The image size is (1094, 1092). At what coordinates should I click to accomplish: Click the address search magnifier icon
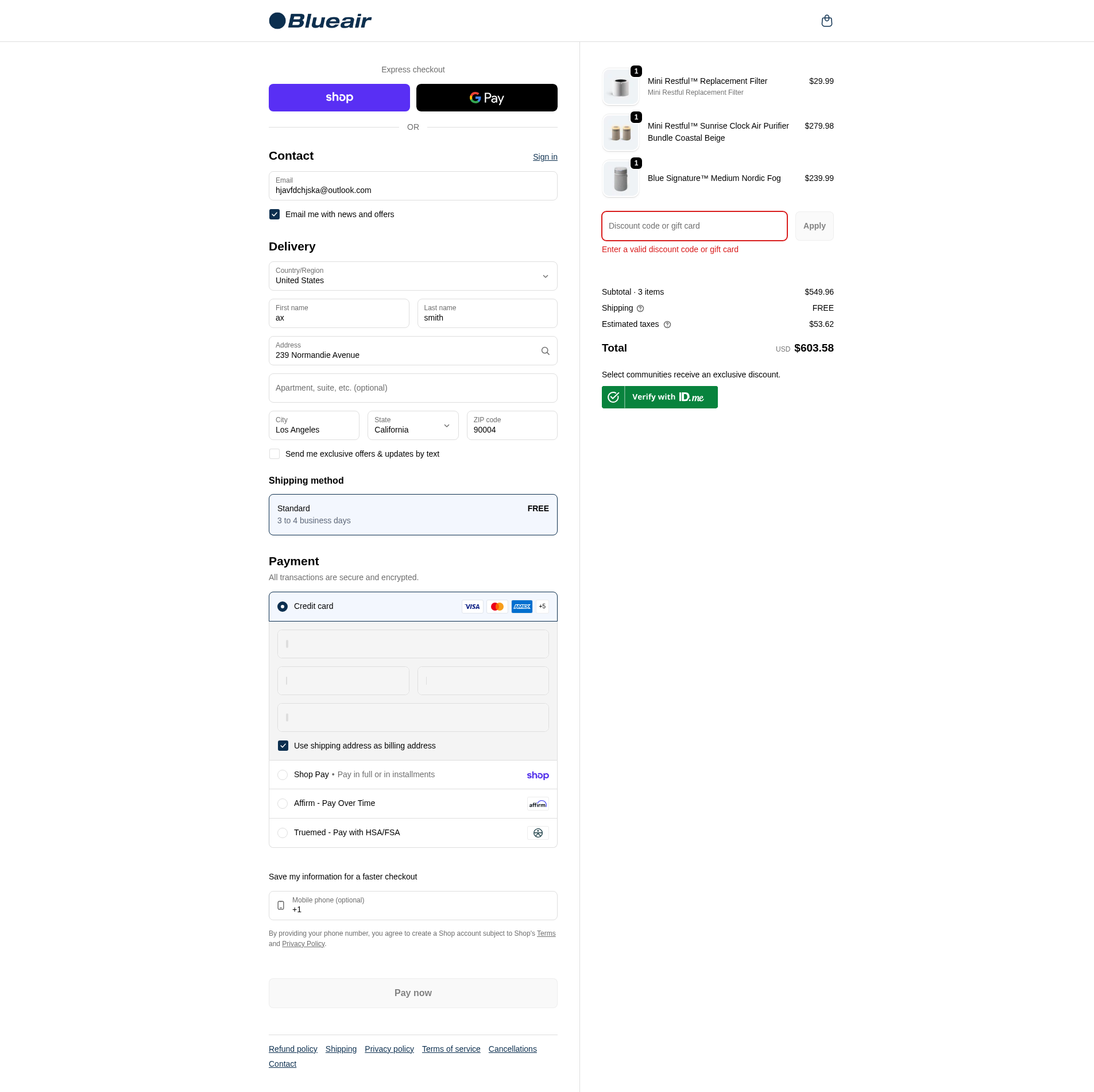point(545,351)
